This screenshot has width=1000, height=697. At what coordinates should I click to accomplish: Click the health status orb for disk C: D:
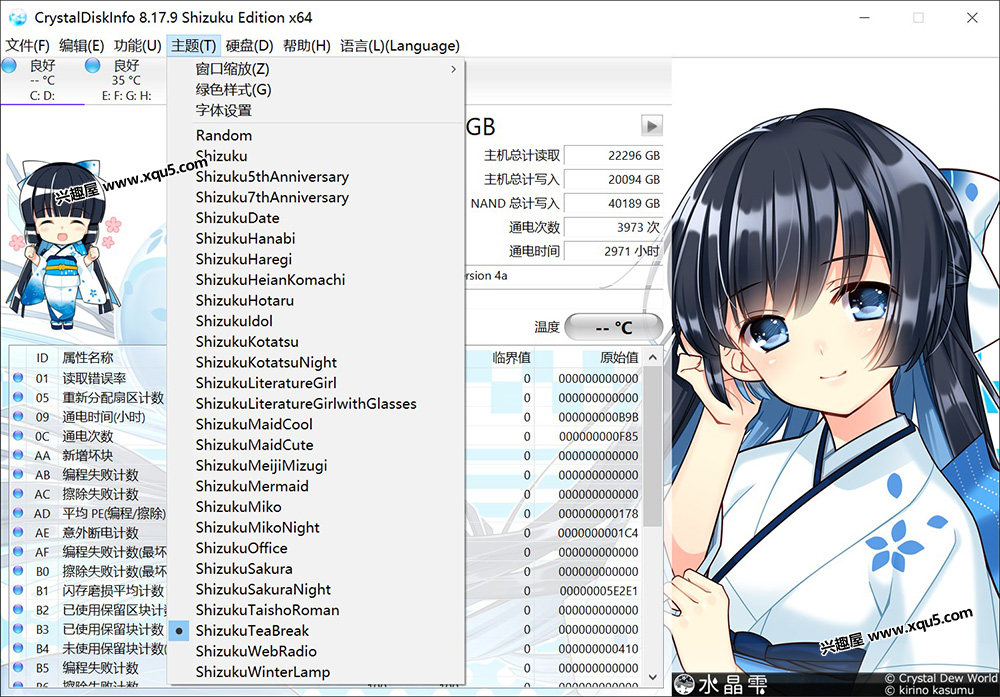[x=9, y=65]
